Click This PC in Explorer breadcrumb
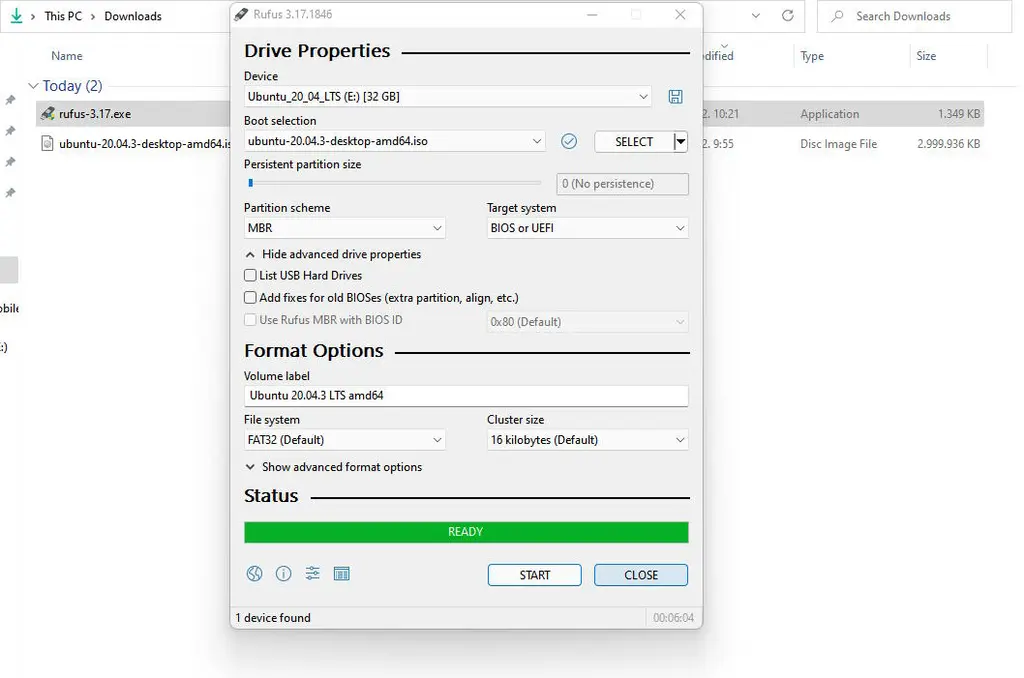The height and width of the screenshot is (678, 1024). point(63,16)
